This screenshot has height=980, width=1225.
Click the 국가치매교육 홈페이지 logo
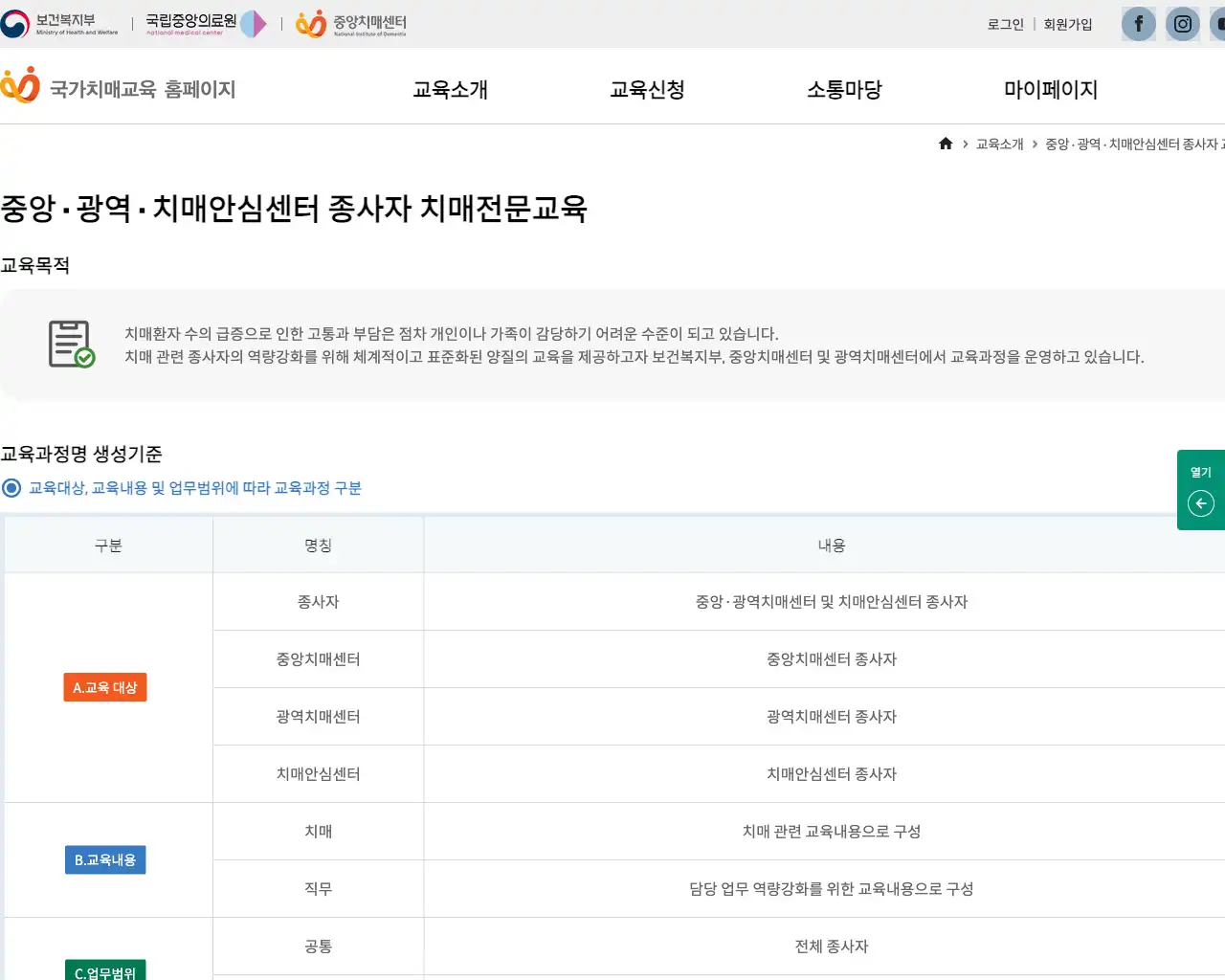click(118, 86)
